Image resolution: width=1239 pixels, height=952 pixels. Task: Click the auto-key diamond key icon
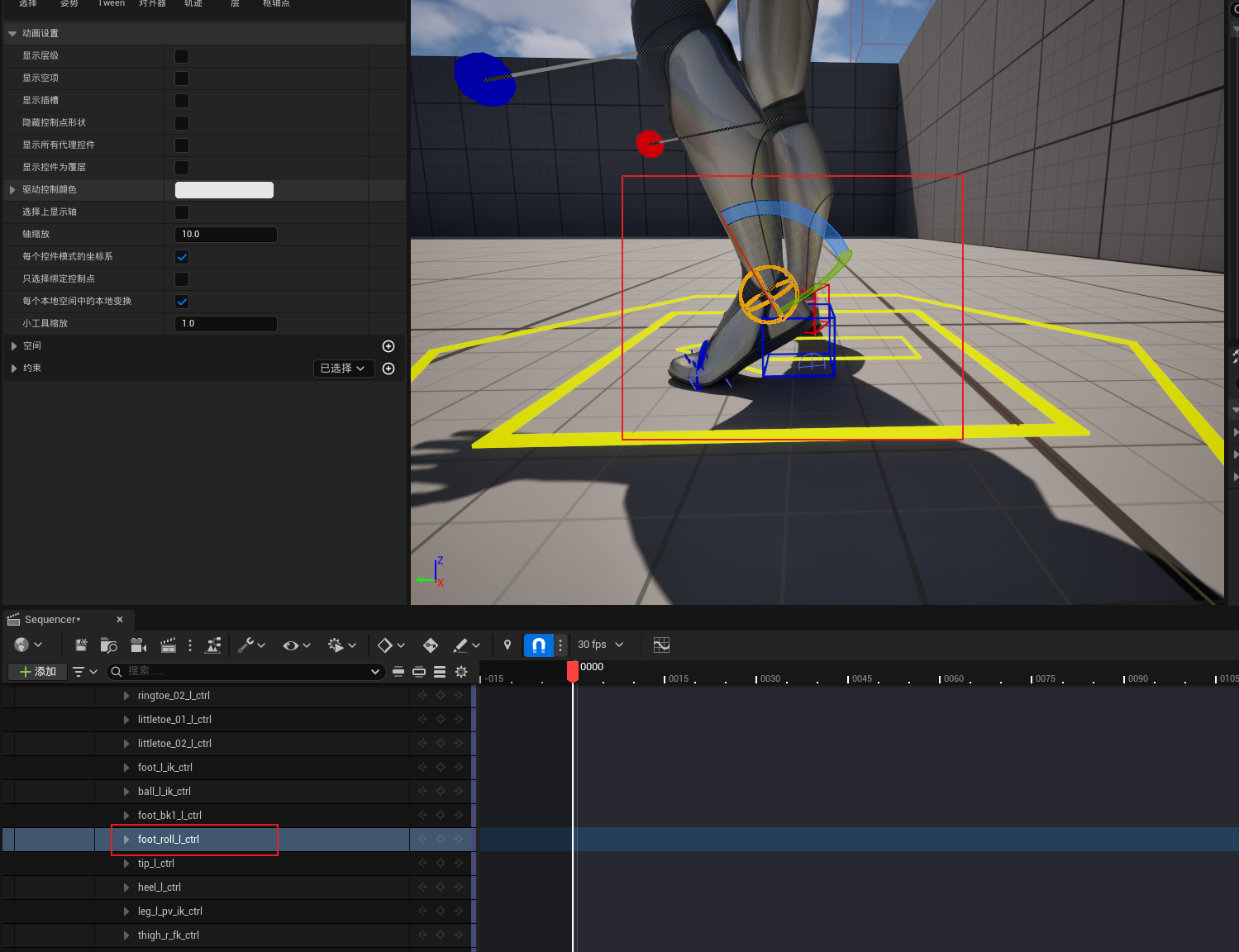431,645
